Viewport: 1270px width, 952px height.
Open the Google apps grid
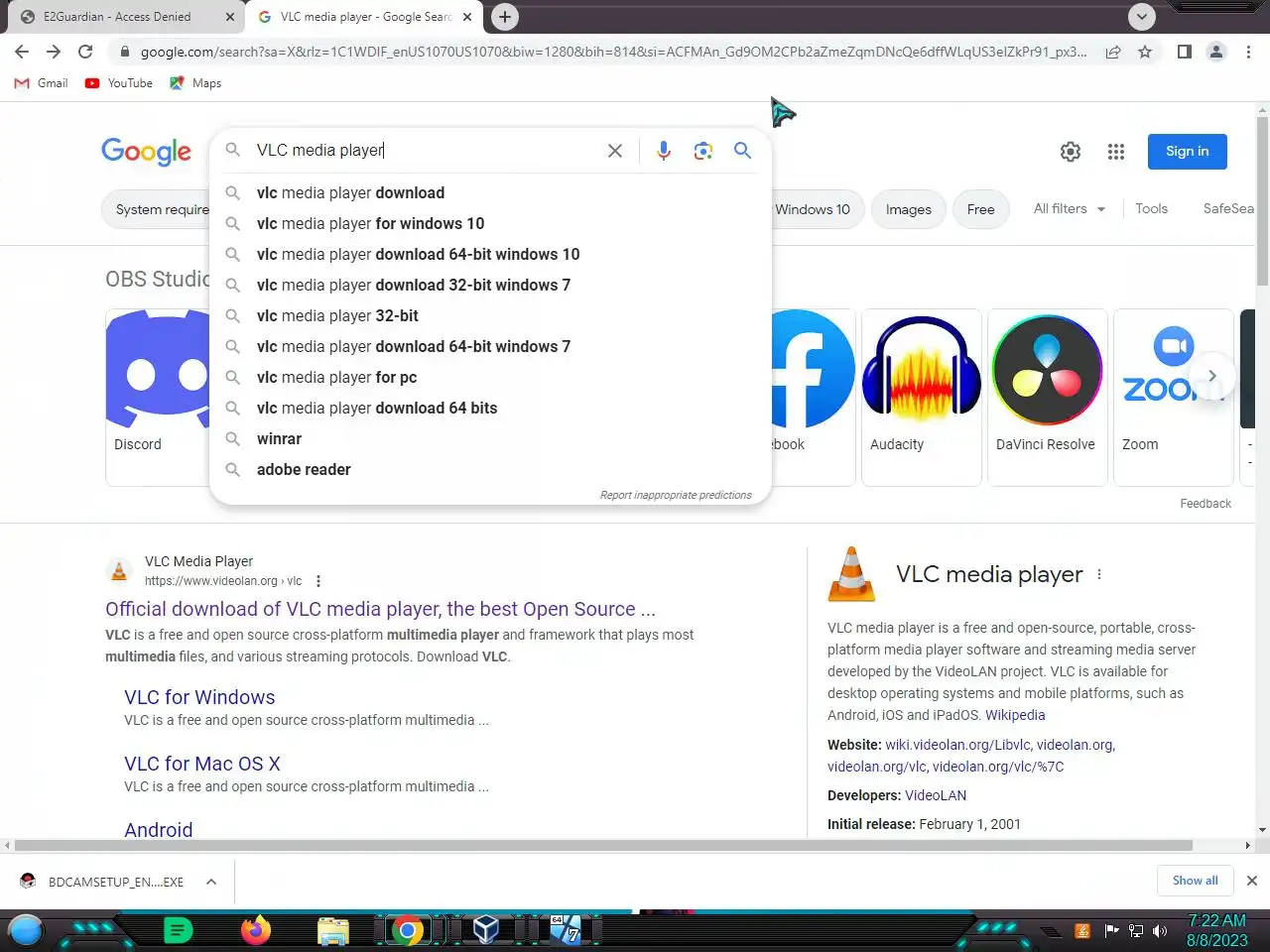(x=1116, y=152)
